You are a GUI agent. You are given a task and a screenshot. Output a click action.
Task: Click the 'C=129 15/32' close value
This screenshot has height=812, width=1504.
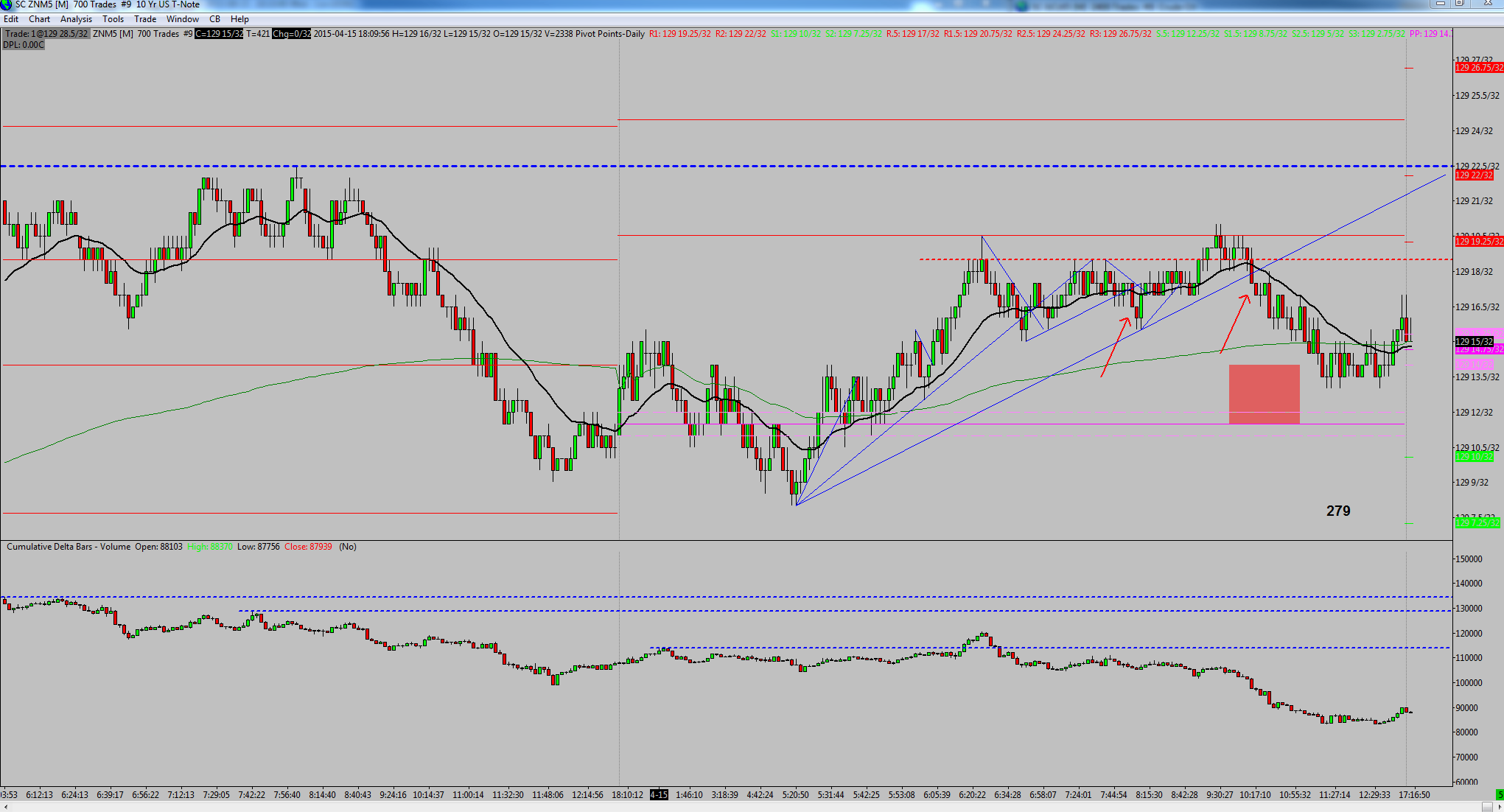coord(219,34)
